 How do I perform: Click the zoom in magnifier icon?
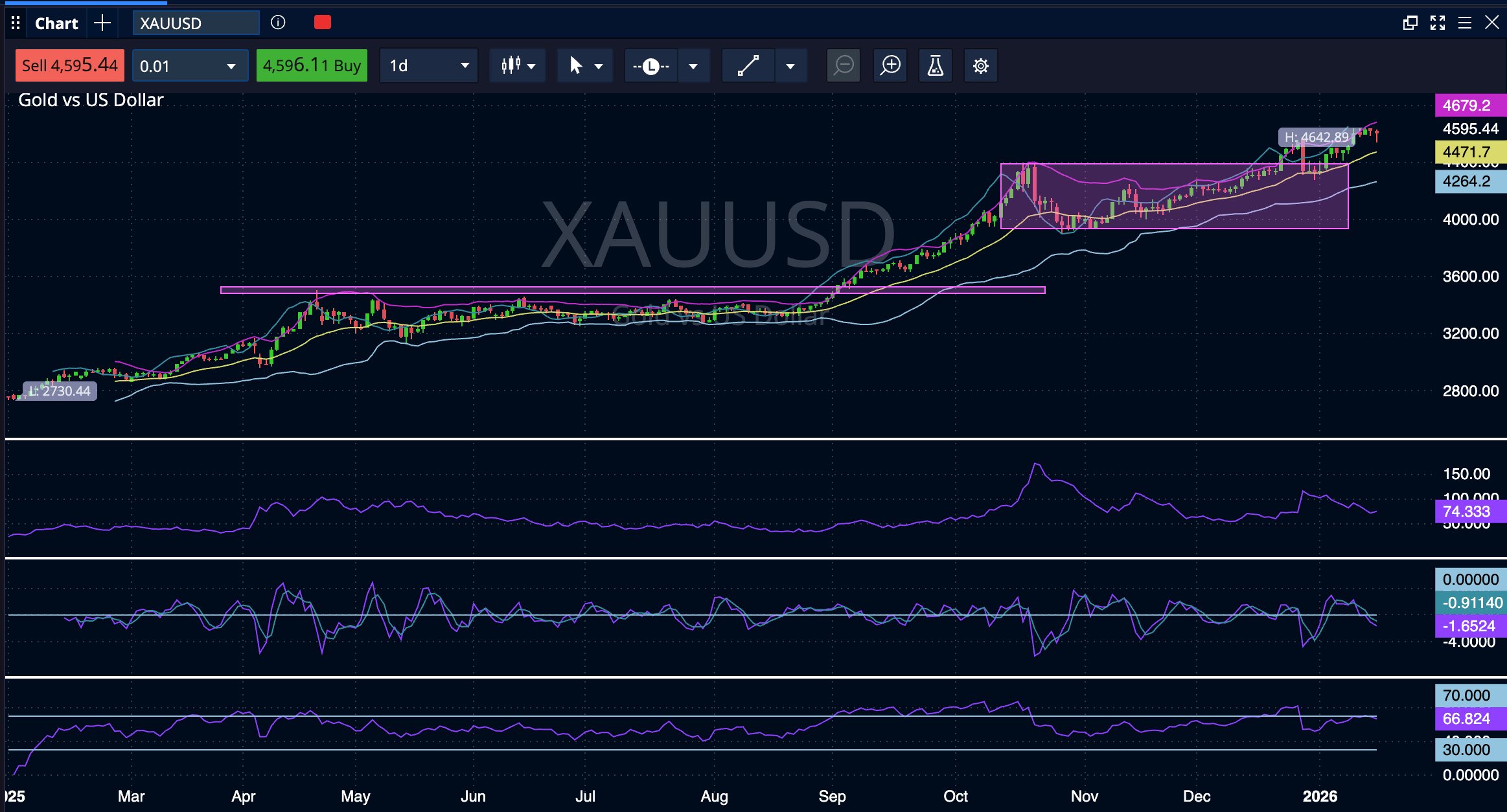pyautogui.click(x=891, y=65)
